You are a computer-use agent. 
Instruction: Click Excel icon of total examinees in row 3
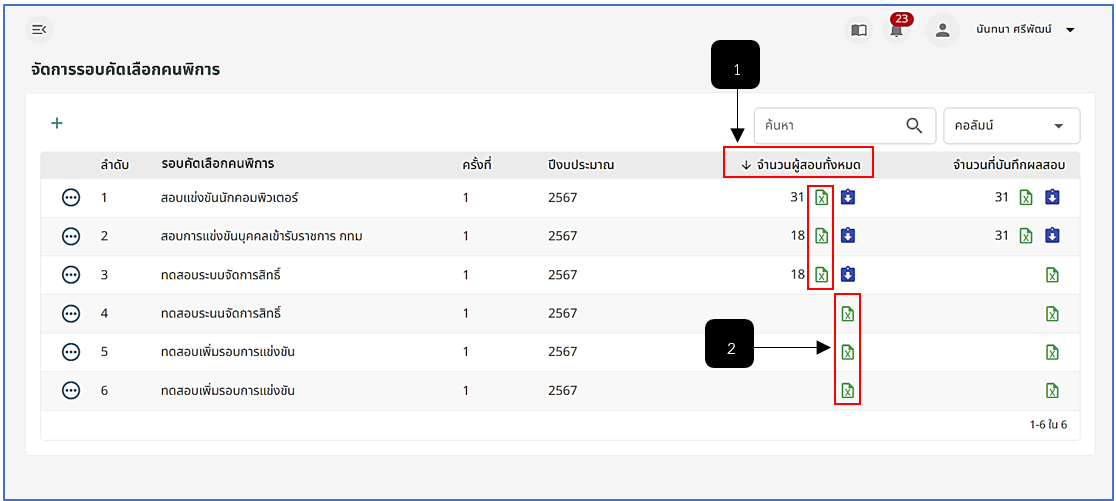click(x=821, y=275)
